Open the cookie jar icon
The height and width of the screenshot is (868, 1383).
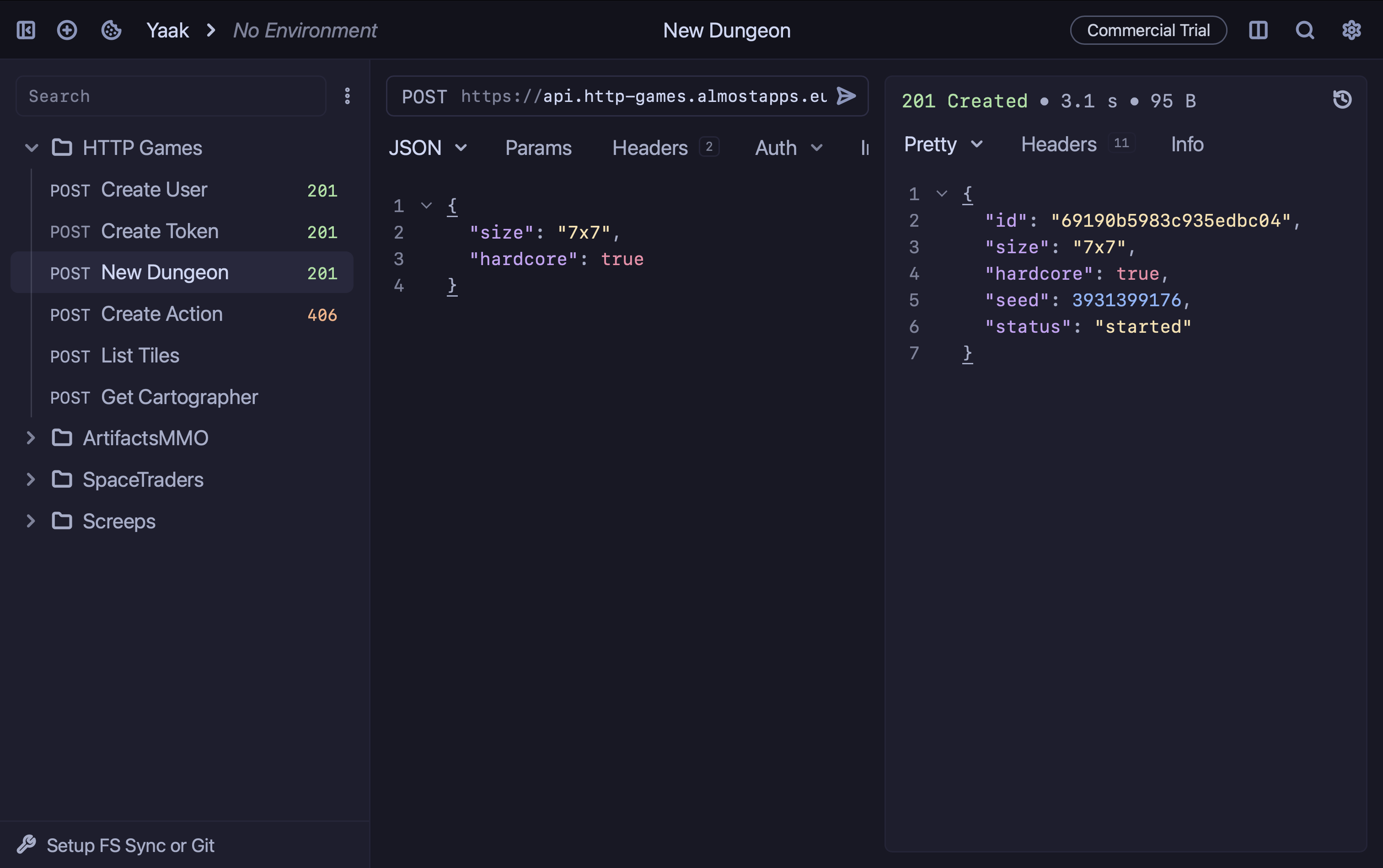pyautogui.click(x=111, y=31)
